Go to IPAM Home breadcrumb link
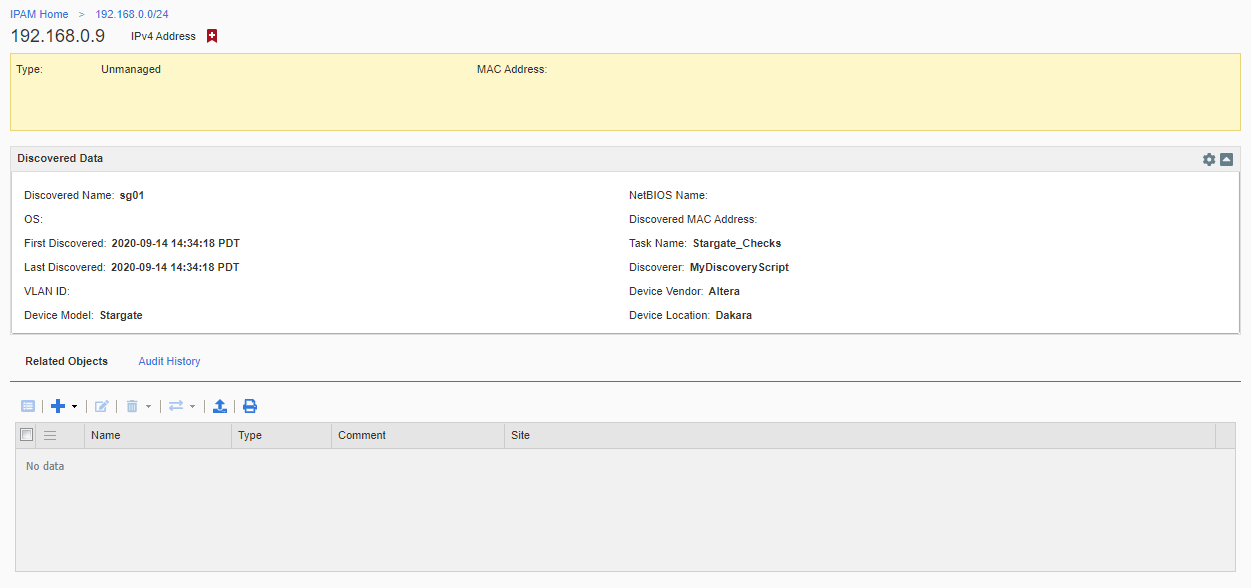The width and height of the screenshot is (1251, 588). tap(39, 14)
